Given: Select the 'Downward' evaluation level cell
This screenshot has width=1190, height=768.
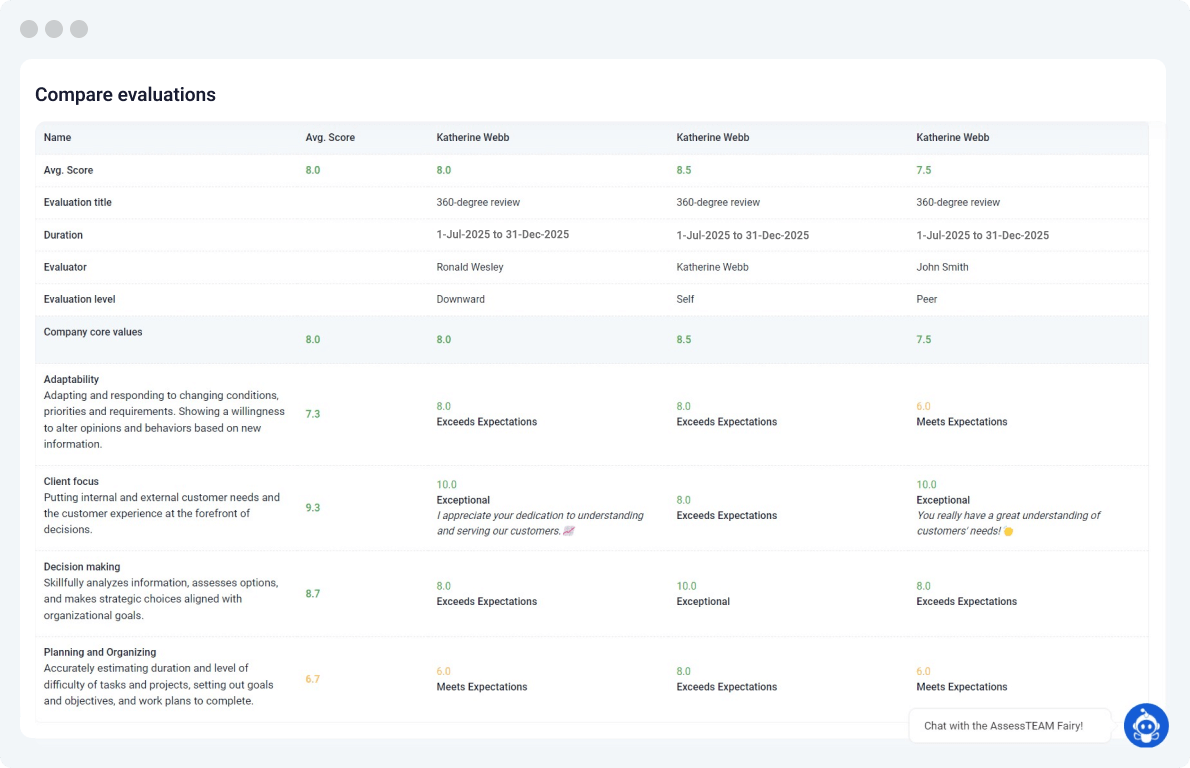Looking at the screenshot, I should tap(459, 299).
